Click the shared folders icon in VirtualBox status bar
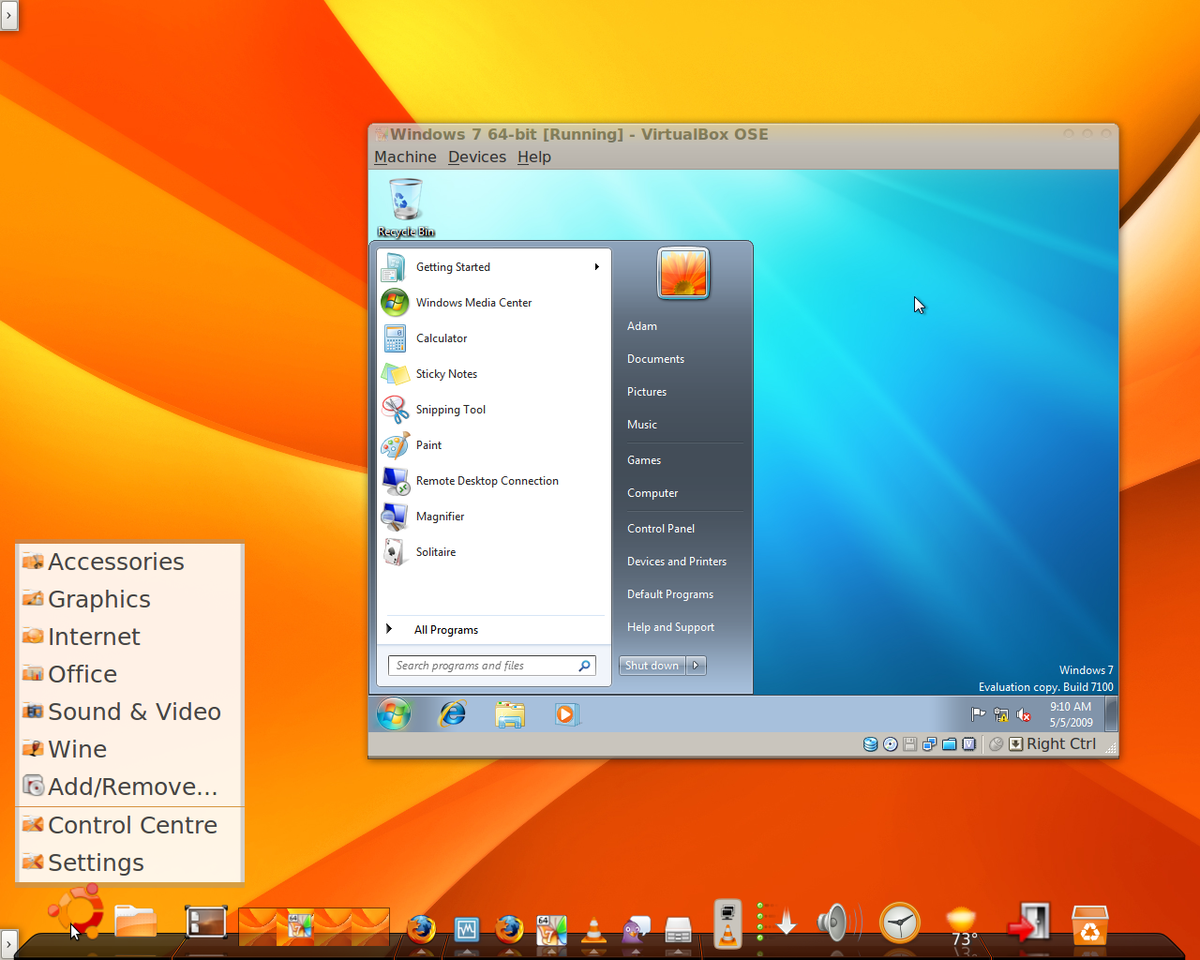The image size is (1200, 960). (949, 744)
